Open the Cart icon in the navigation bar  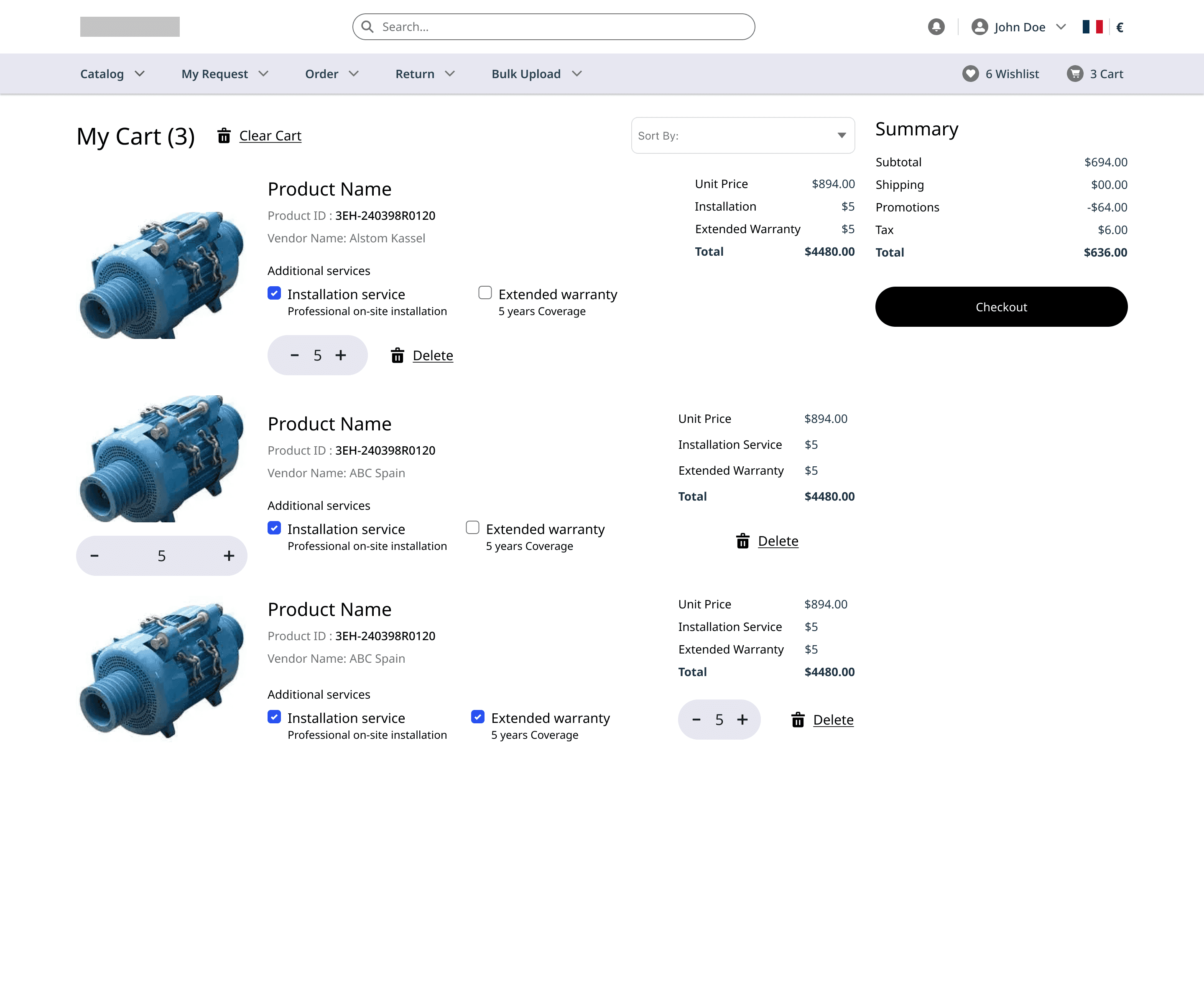click(1075, 74)
